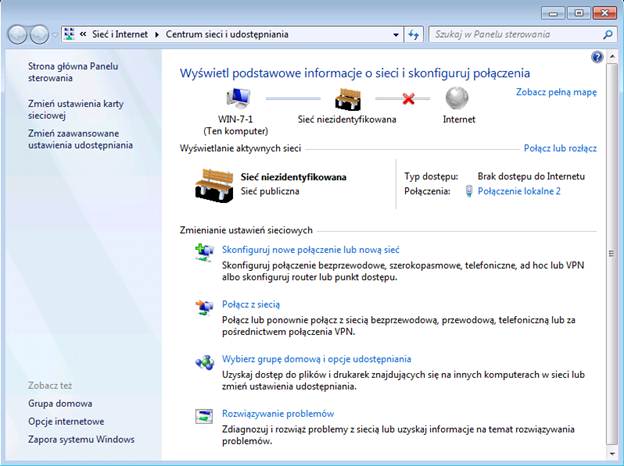Image resolution: width=624 pixels, height=466 pixels.
Task: Open Połączenie lokalne 2 connection link
Action: 518,190
